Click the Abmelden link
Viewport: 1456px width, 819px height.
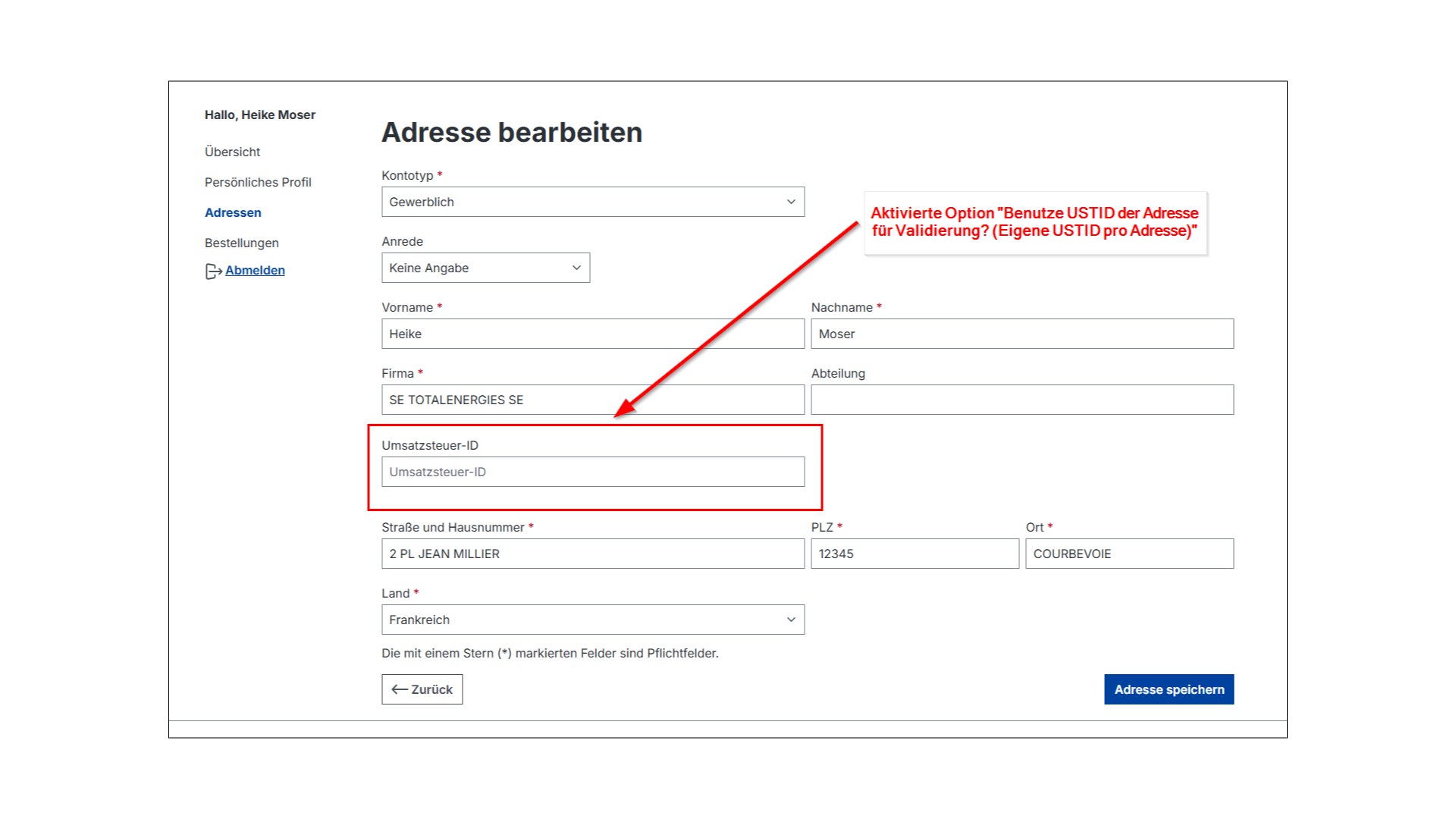(255, 270)
